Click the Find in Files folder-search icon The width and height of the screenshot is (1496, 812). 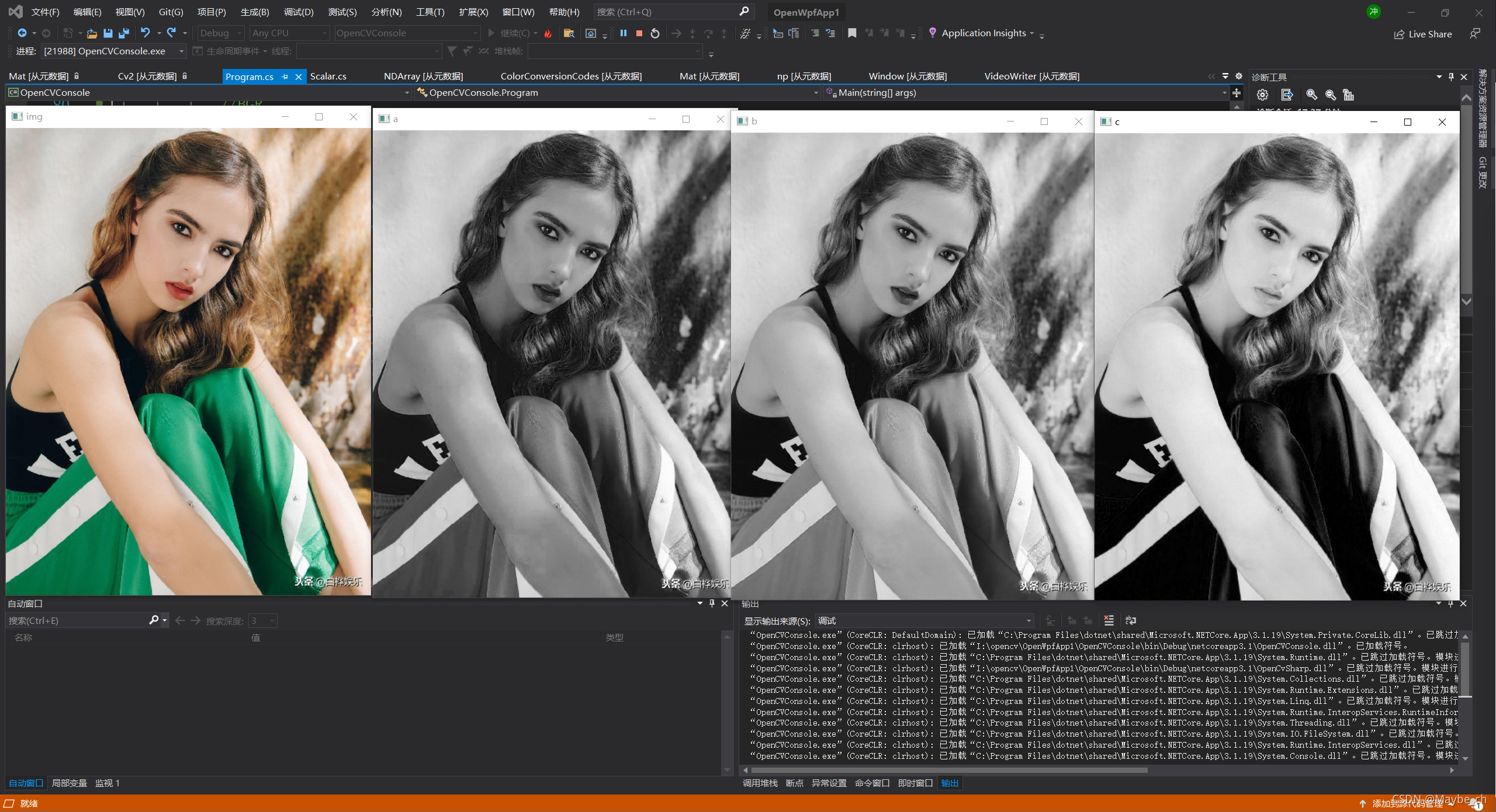569,33
